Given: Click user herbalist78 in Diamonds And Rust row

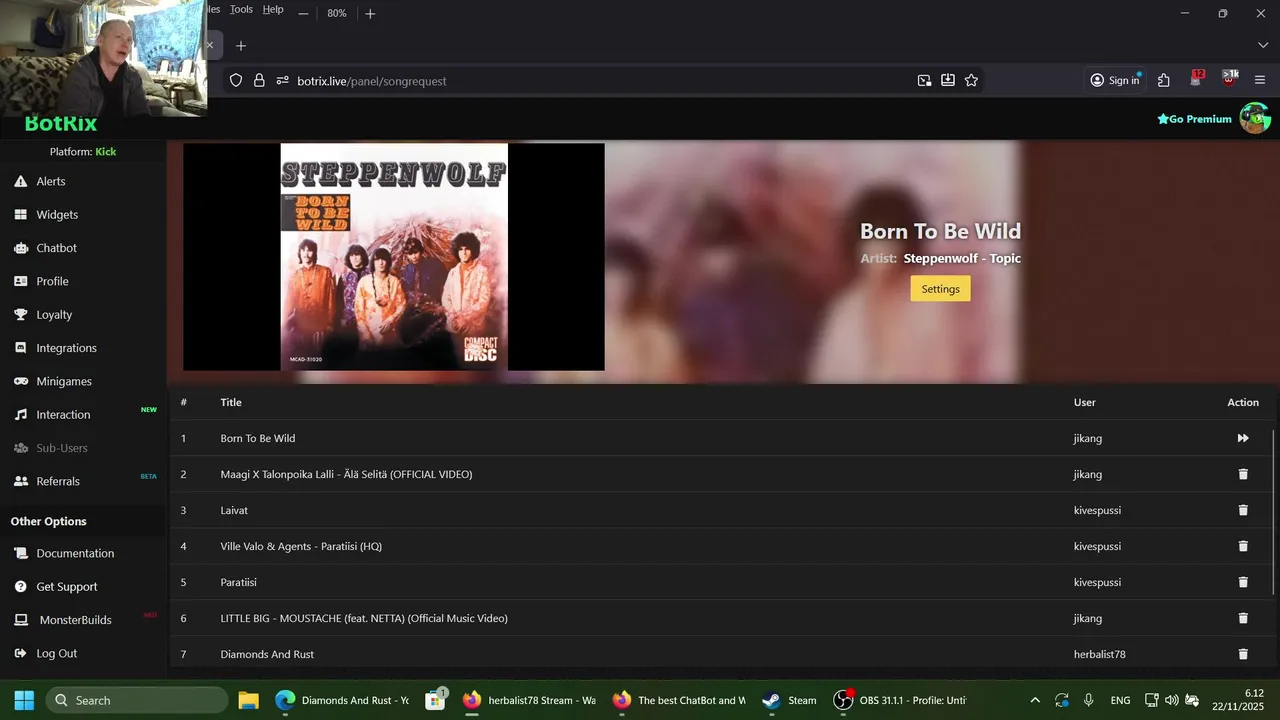Looking at the screenshot, I should (x=1099, y=654).
